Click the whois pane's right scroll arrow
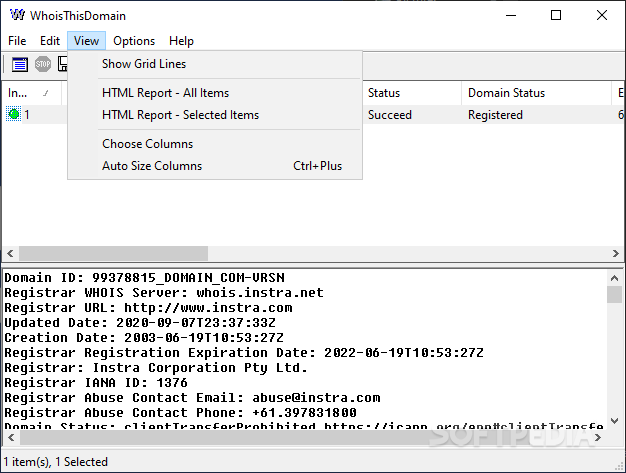This screenshot has height=473, width=626. coord(598,437)
